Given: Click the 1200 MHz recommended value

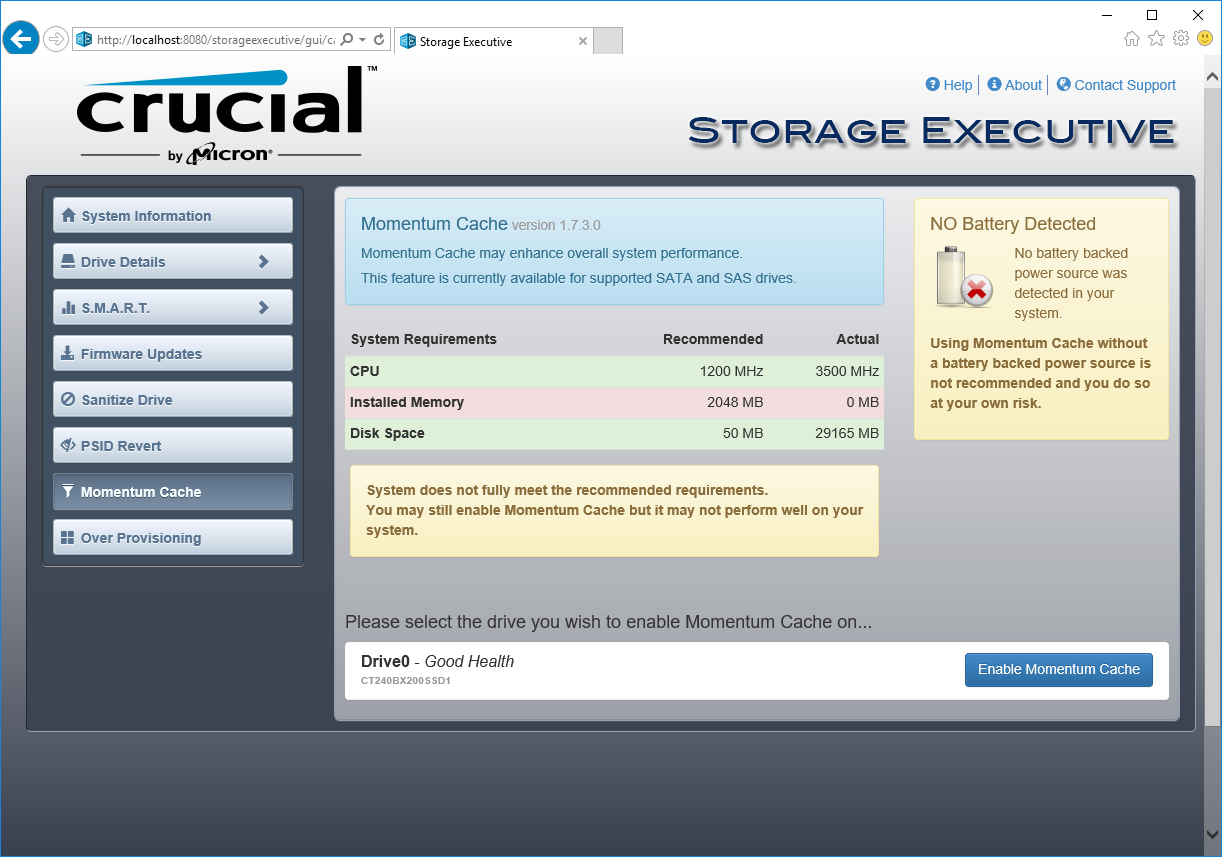Looking at the screenshot, I should [731, 371].
